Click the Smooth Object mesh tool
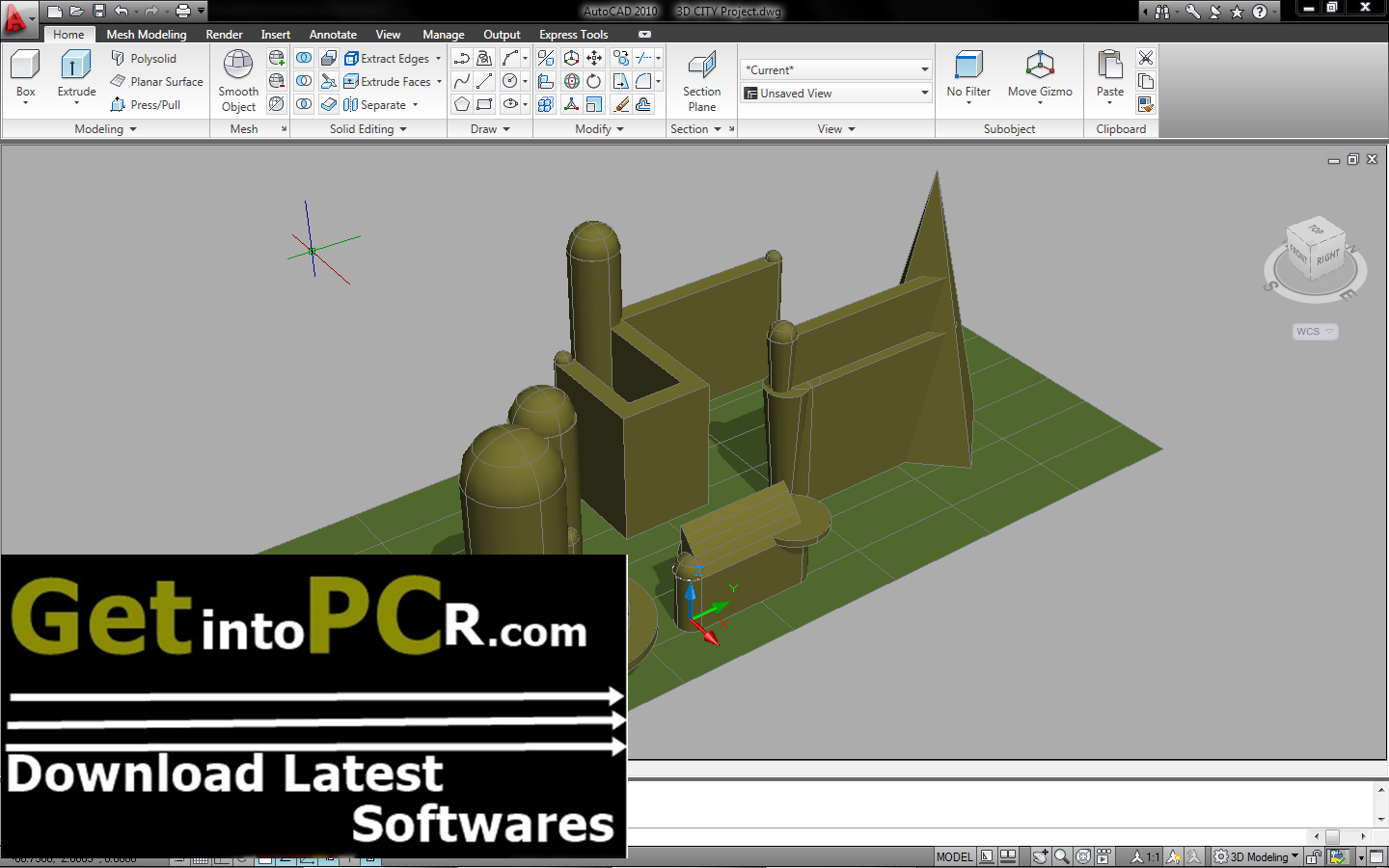This screenshot has width=1389, height=868. pyautogui.click(x=238, y=81)
